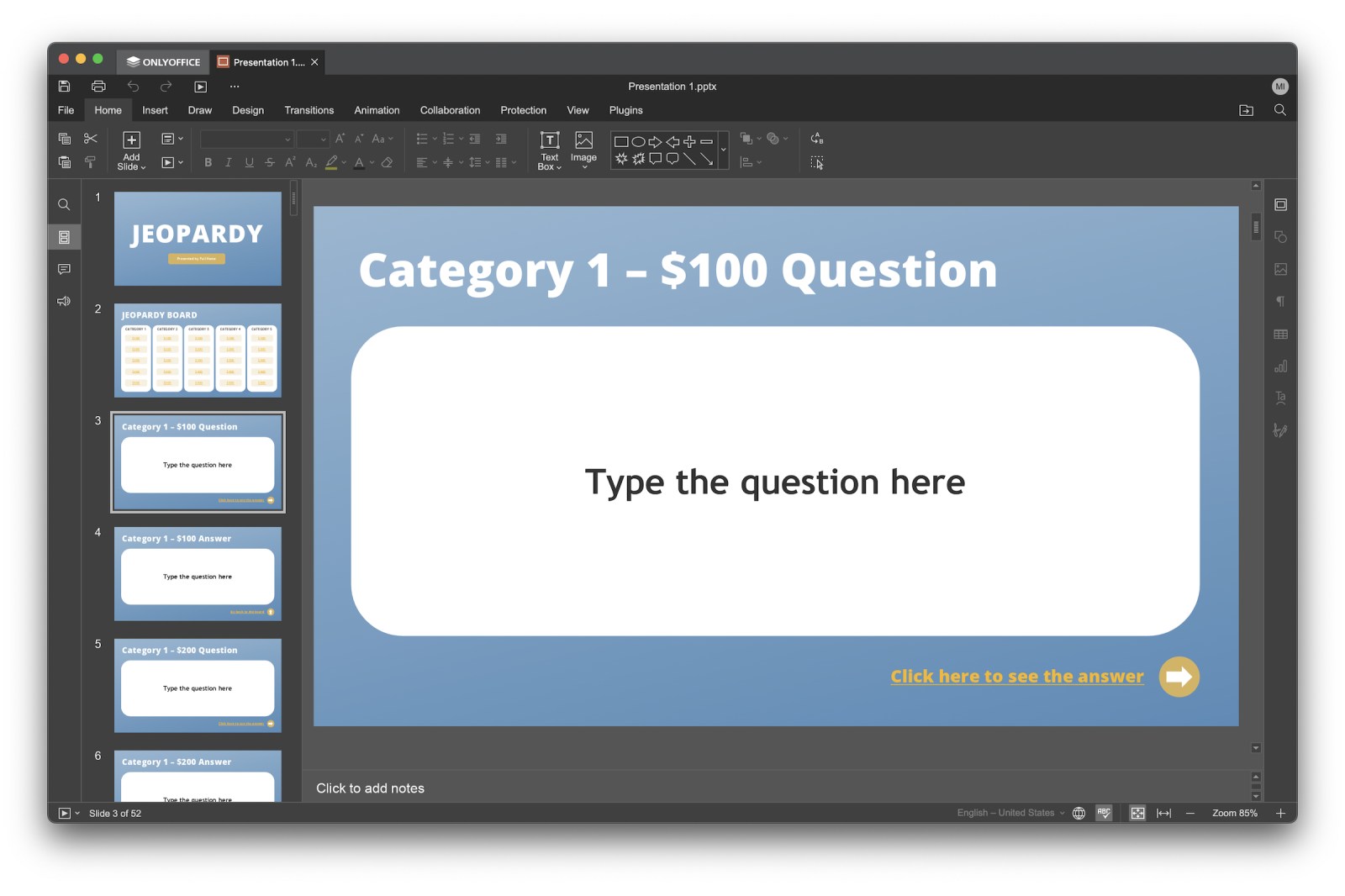Click the Save icon in title bar
The image size is (1345, 896).
[64, 86]
